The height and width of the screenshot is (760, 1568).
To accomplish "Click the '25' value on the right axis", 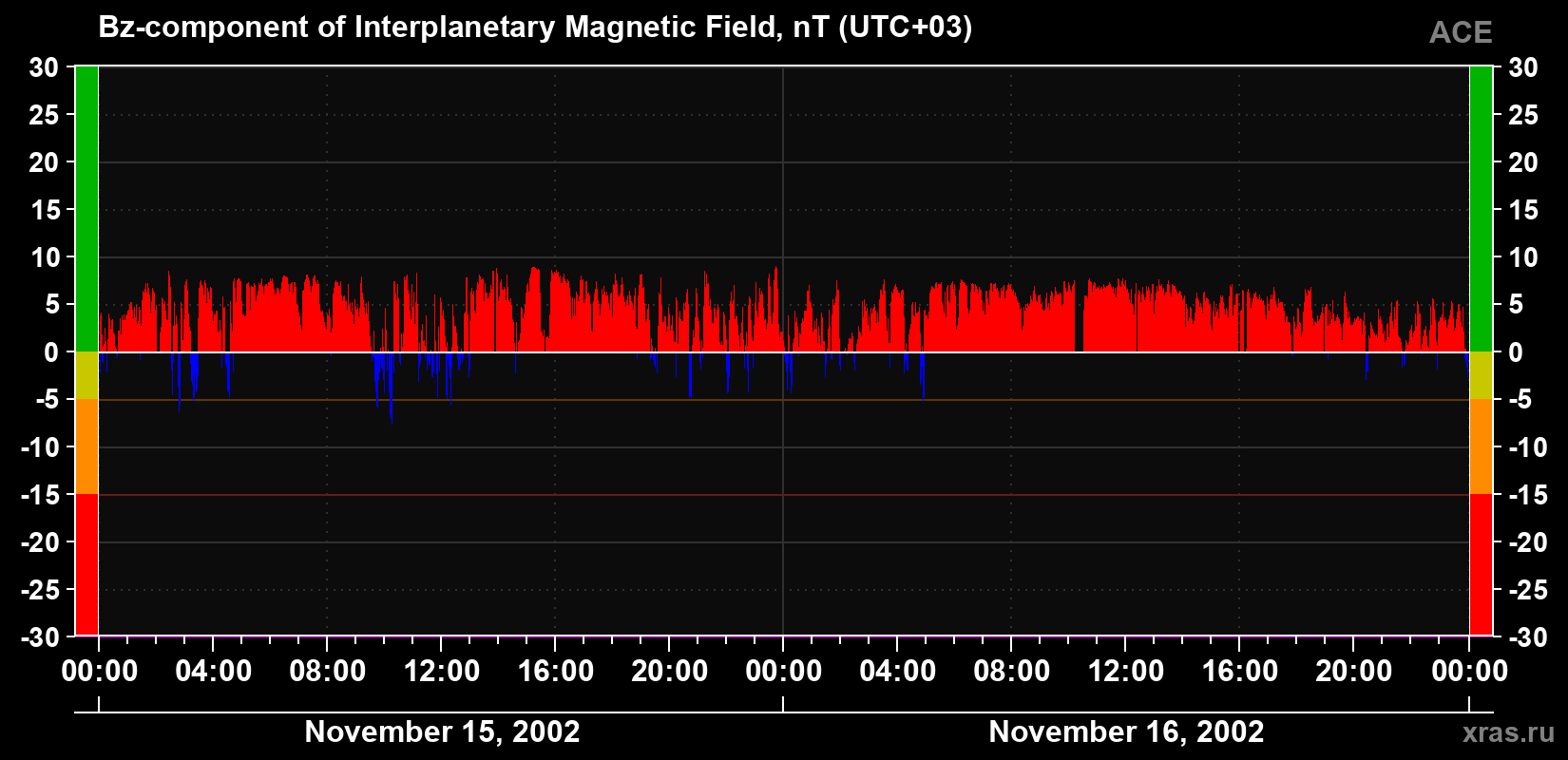I will point(1522,115).
